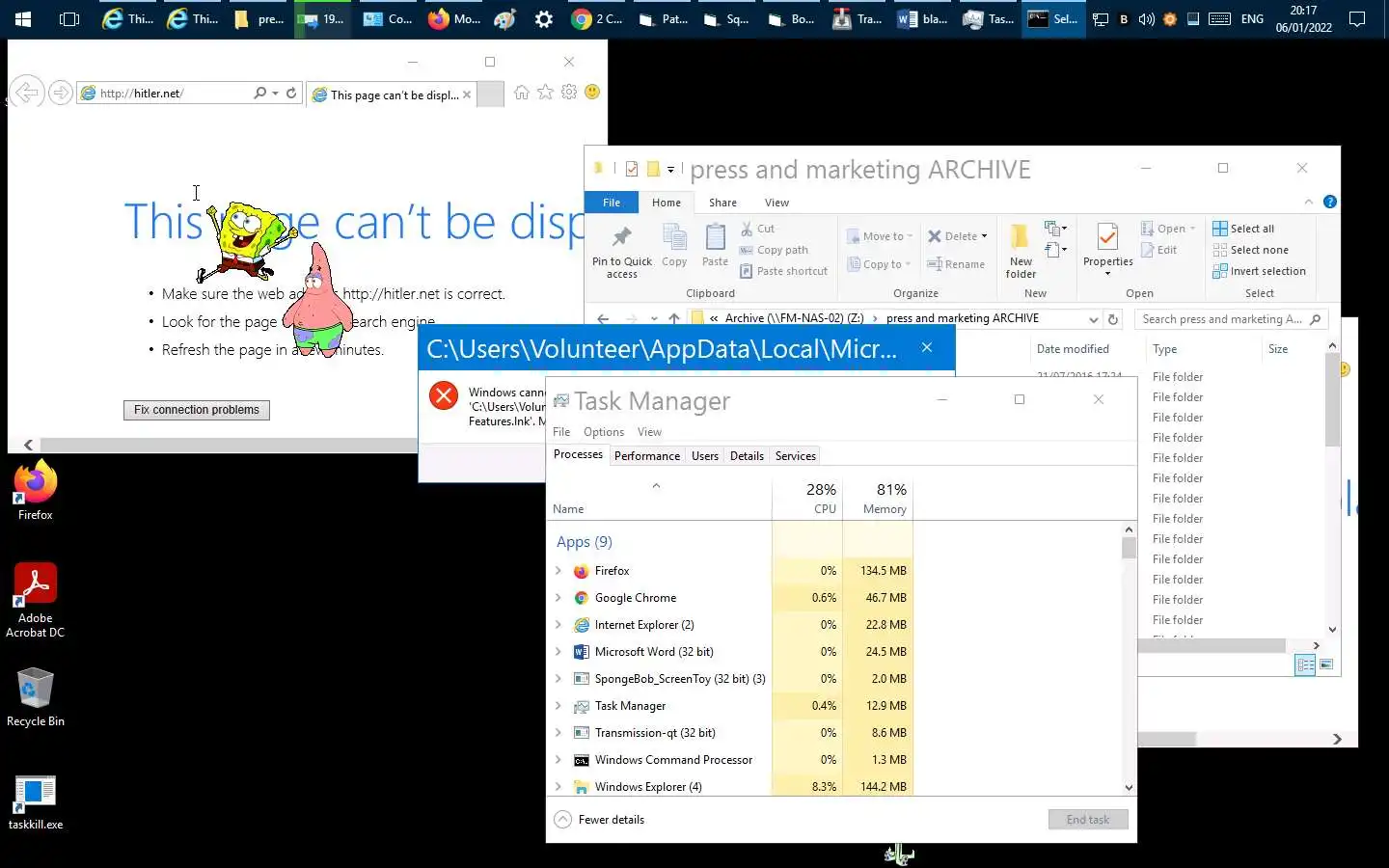
Task: Open the action center notification icon
Action: pyautogui.click(x=1357, y=18)
